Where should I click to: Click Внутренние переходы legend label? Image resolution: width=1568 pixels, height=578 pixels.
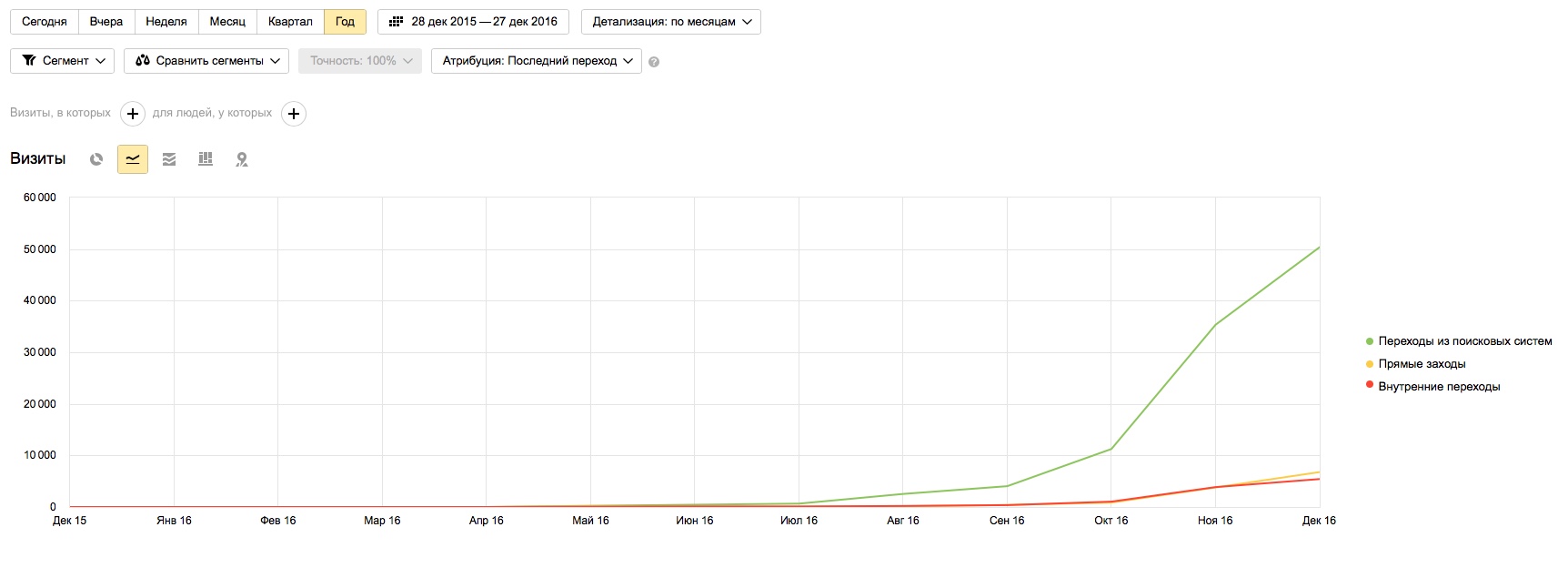click(1439, 387)
